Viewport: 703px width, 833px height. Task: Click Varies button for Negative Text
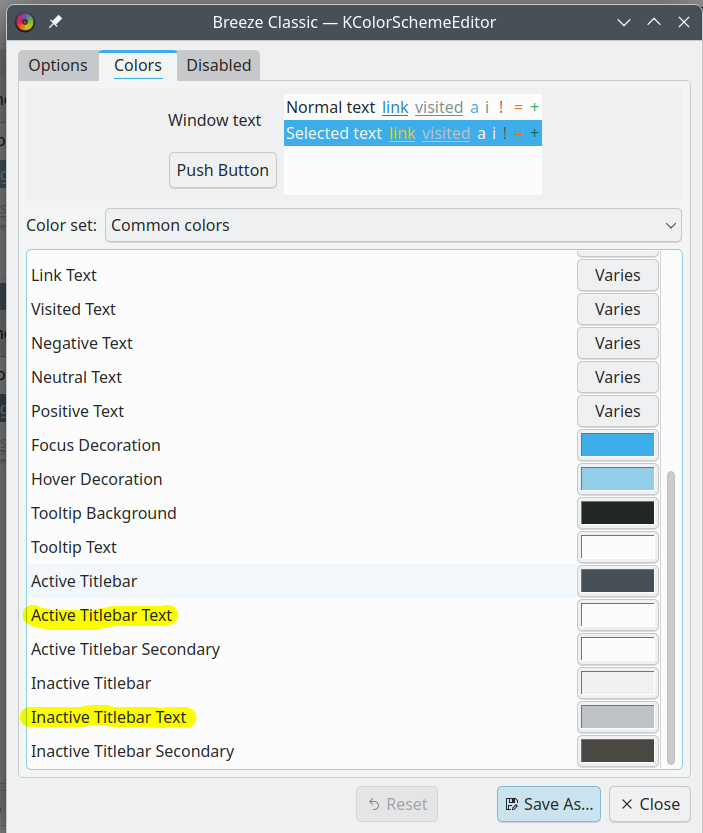pos(618,343)
